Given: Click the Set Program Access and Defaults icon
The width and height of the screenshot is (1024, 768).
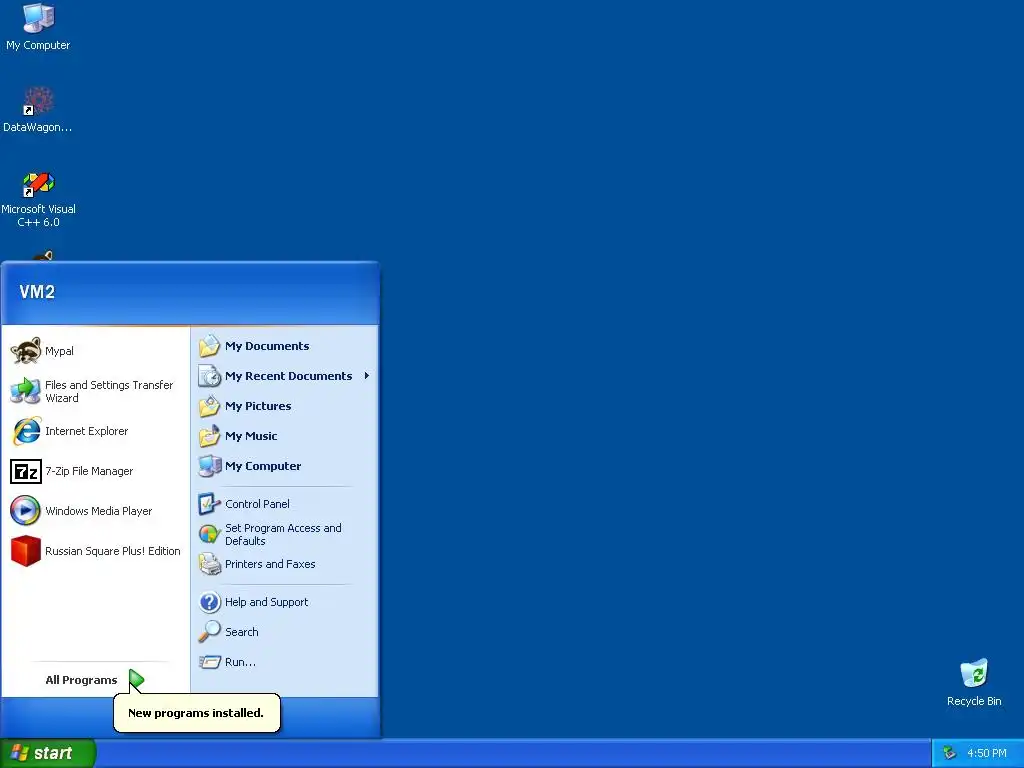Looking at the screenshot, I should tap(210, 534).
